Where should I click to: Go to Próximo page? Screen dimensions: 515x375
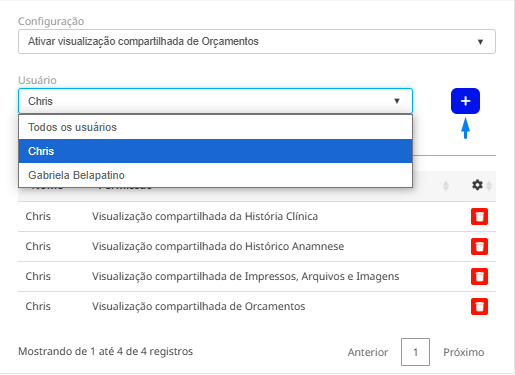tap(464, 352)
